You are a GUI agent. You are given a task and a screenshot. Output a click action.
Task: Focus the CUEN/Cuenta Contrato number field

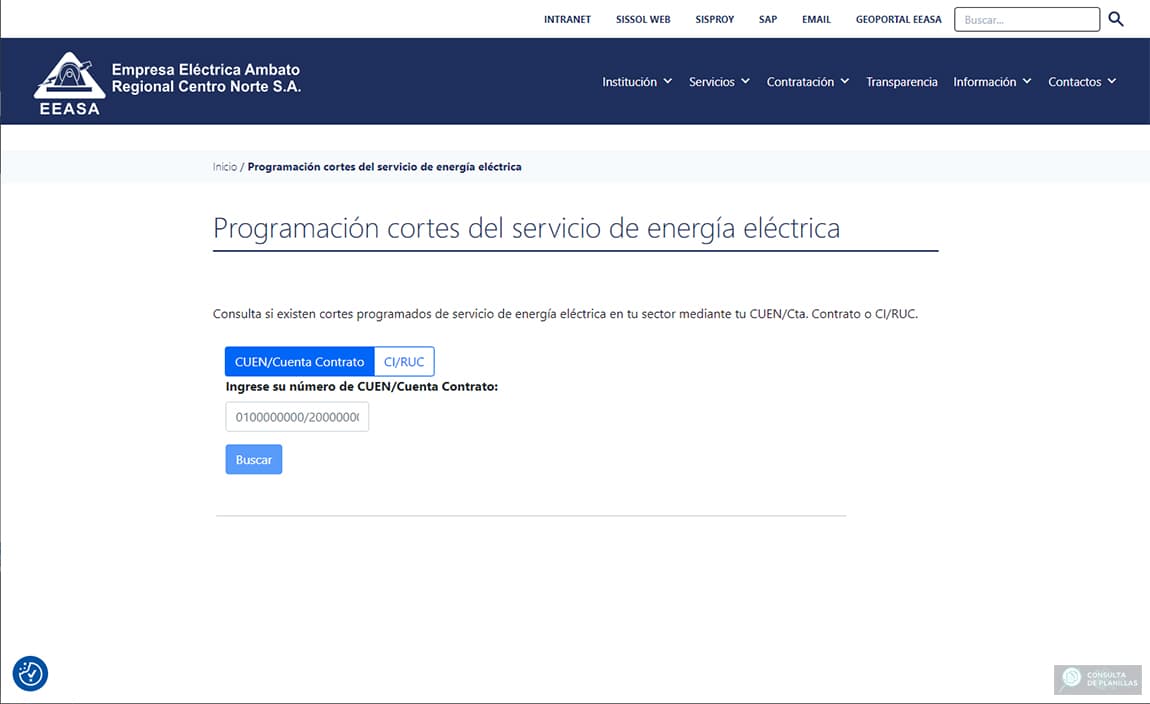pos(297,417)
